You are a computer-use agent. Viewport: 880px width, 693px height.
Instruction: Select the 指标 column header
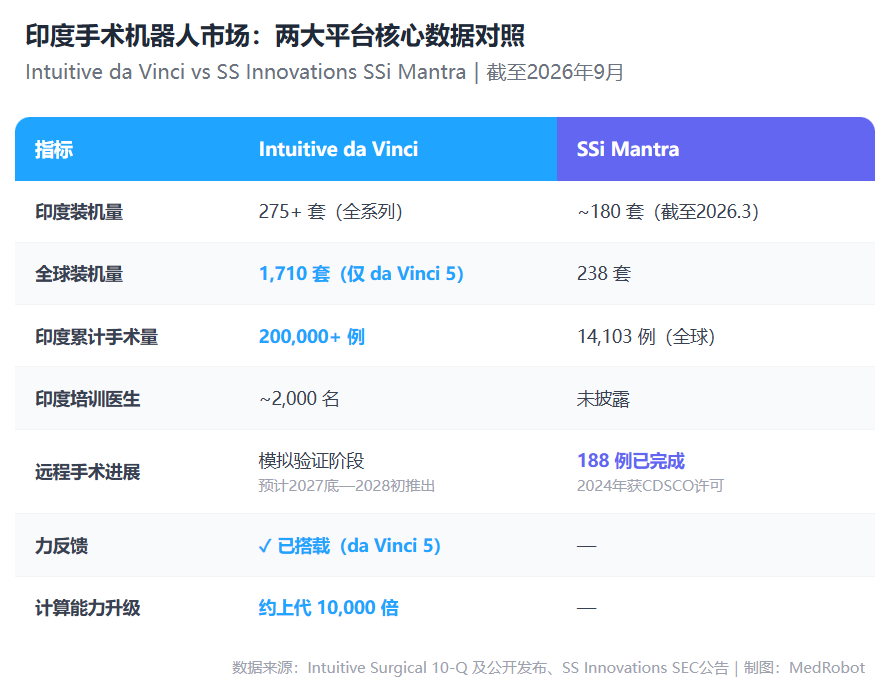pos(54,149)
